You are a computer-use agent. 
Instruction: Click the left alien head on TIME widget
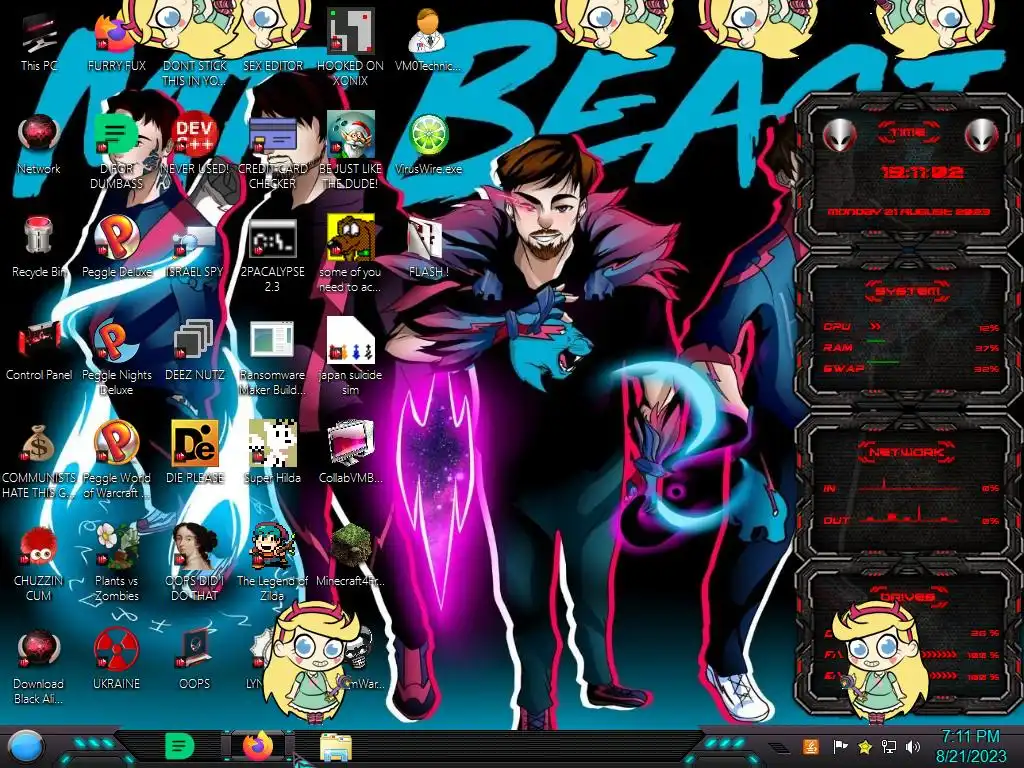pos(839,135)
